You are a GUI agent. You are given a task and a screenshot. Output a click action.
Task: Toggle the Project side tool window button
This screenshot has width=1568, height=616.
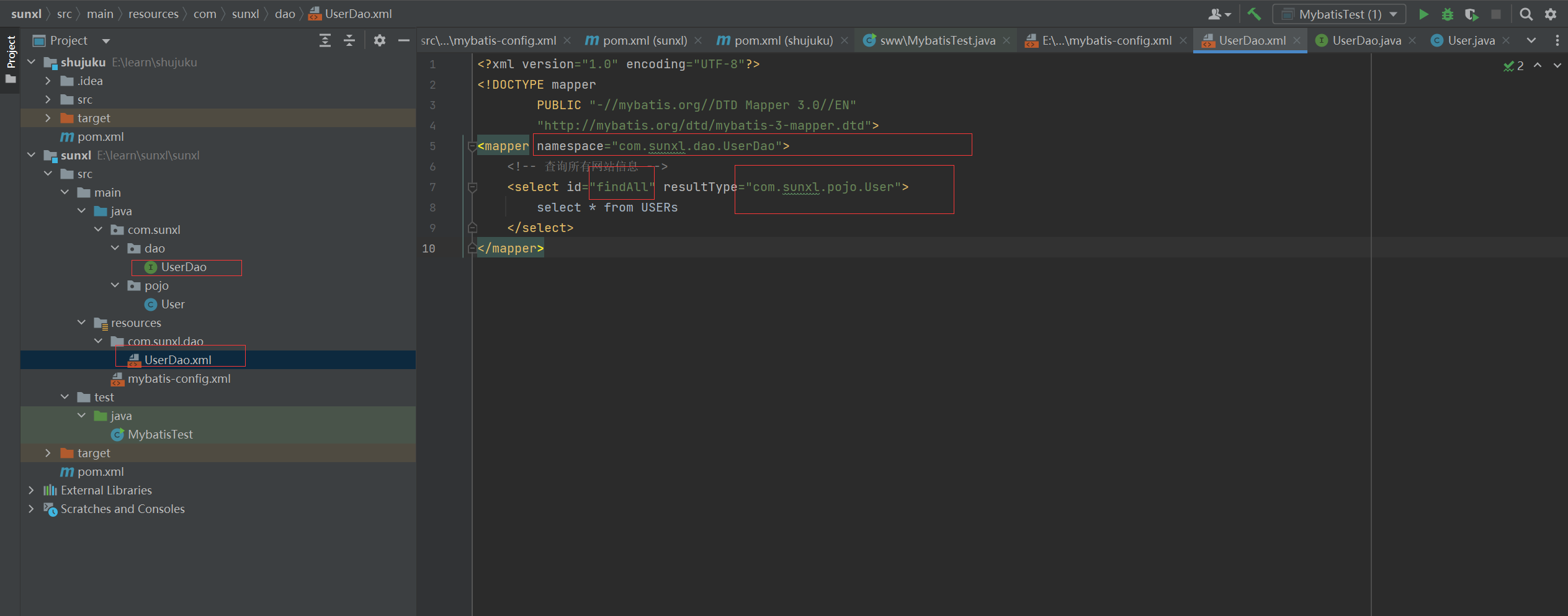click(11, 59)
